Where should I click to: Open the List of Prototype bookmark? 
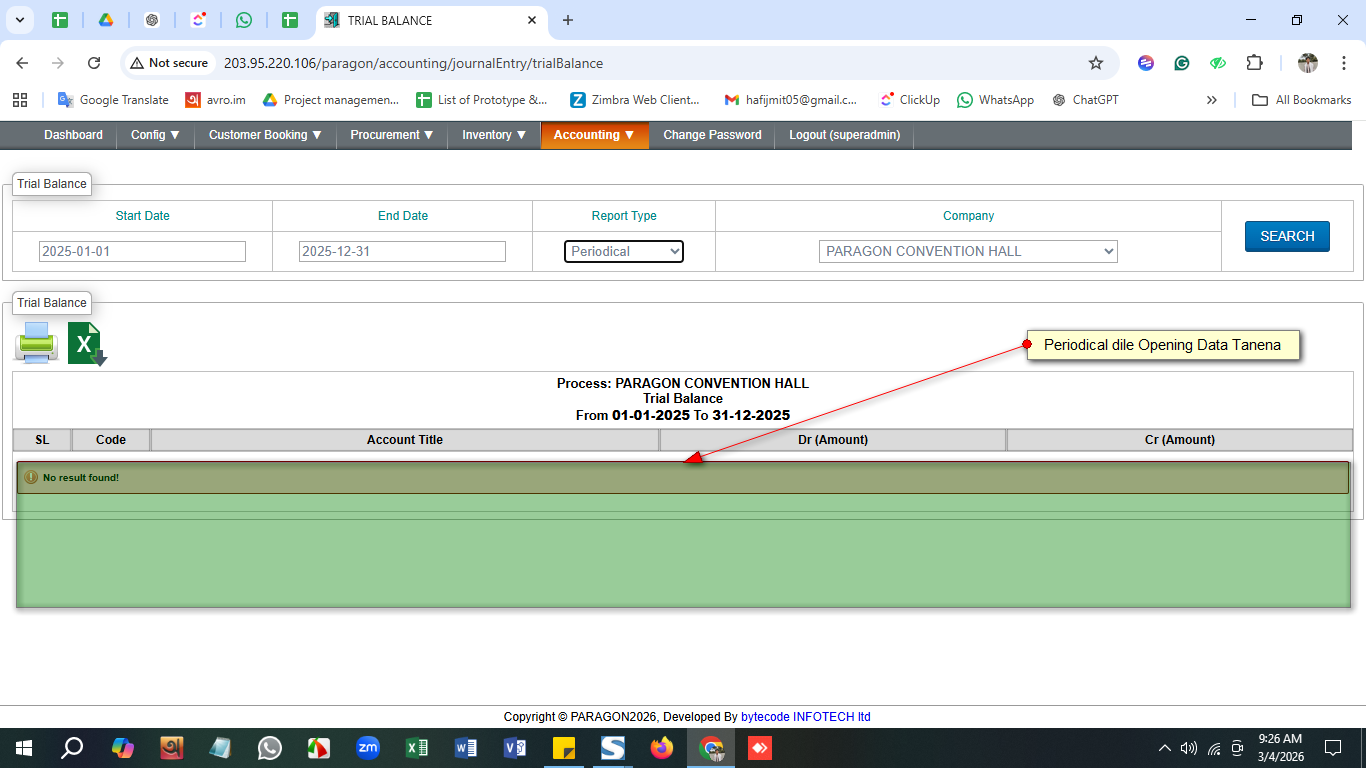(x=482, y=100)
